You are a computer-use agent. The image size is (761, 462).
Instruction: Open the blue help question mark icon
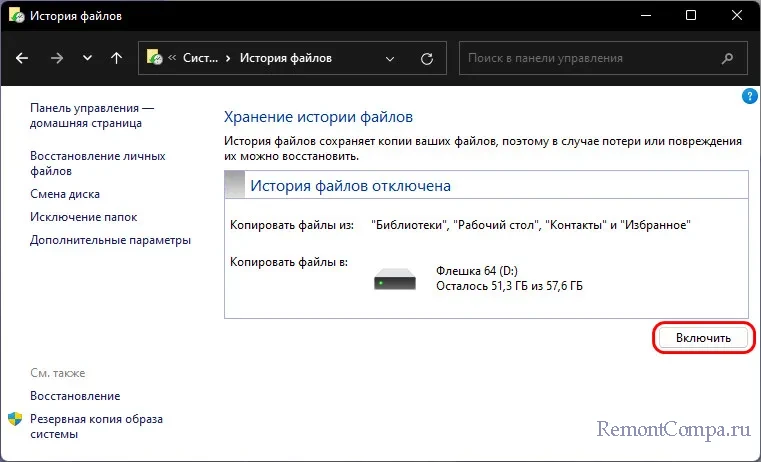pyautogui.click(x=750, y=97)
